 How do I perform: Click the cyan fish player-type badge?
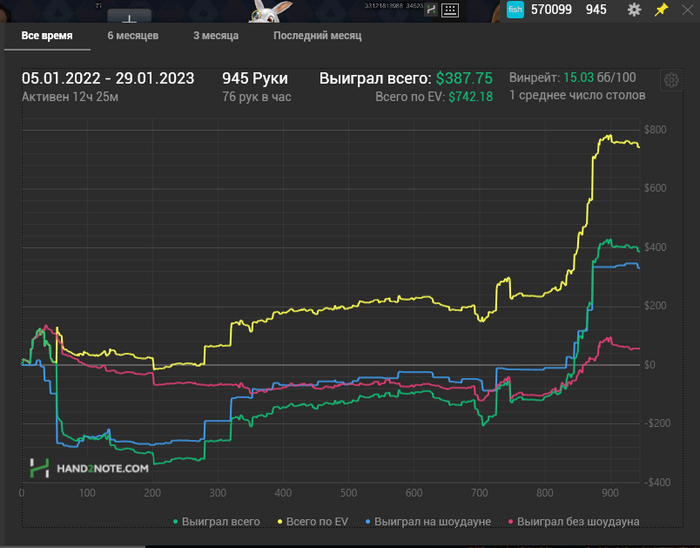pyautogui.click(x=515, y=9)
